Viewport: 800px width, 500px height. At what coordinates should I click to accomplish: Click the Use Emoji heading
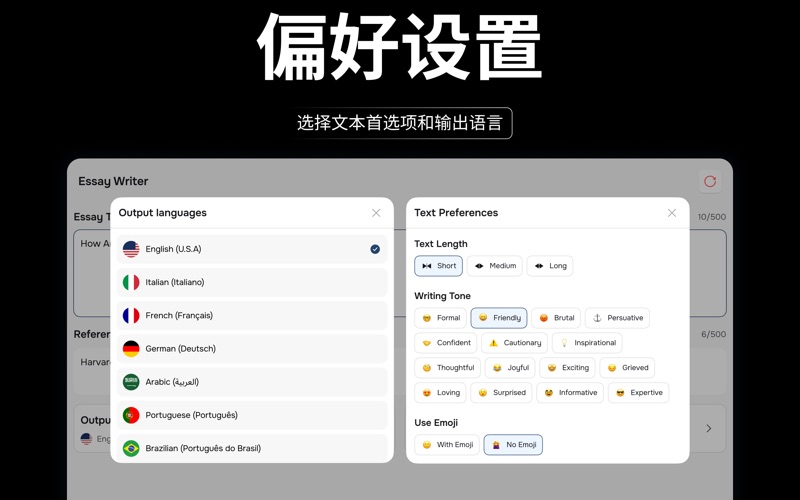click(436, 422)
